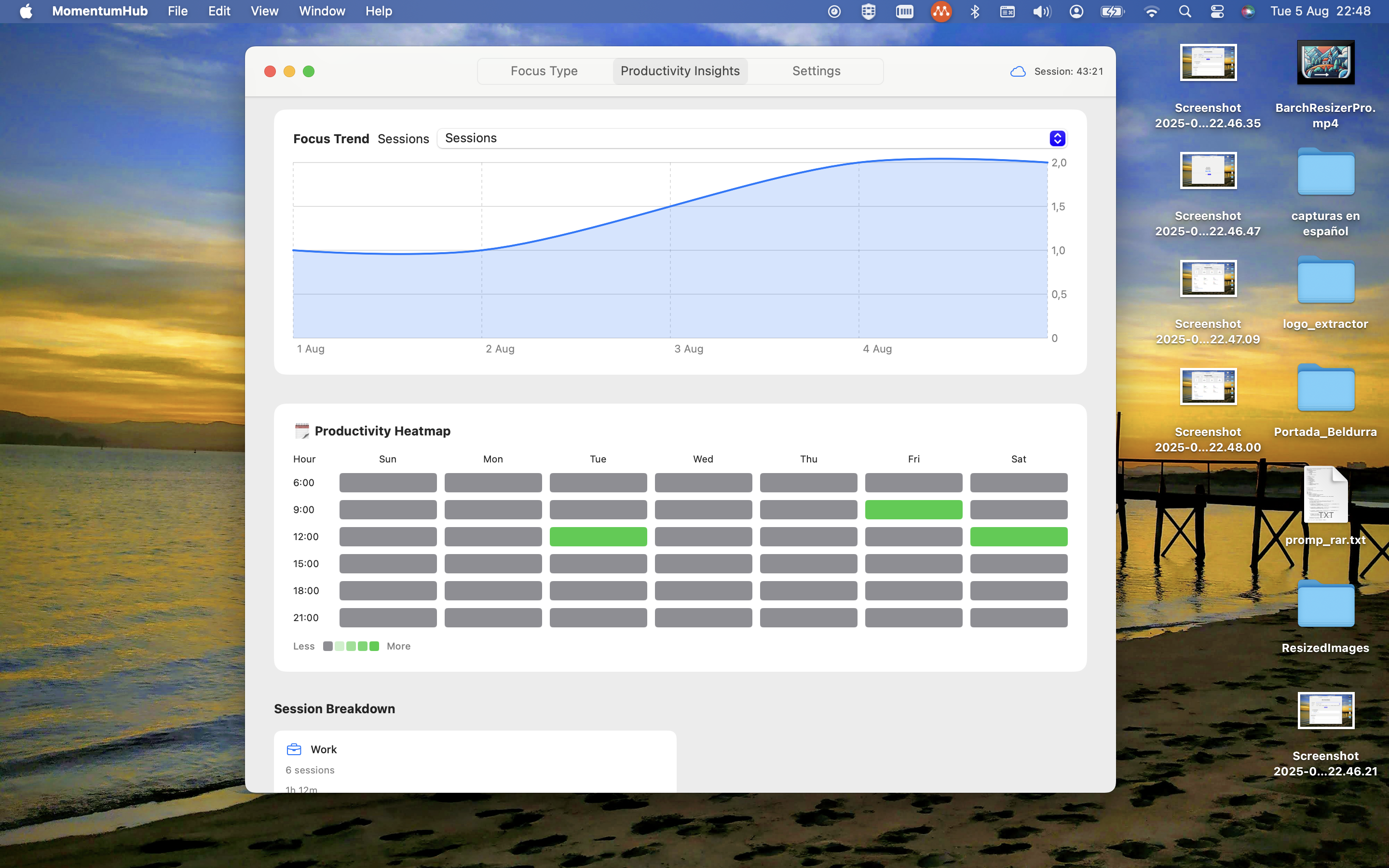Select the Portada_Beldurra folder
This screenshot has width=1389, height=868.
tap(1325, 389)
